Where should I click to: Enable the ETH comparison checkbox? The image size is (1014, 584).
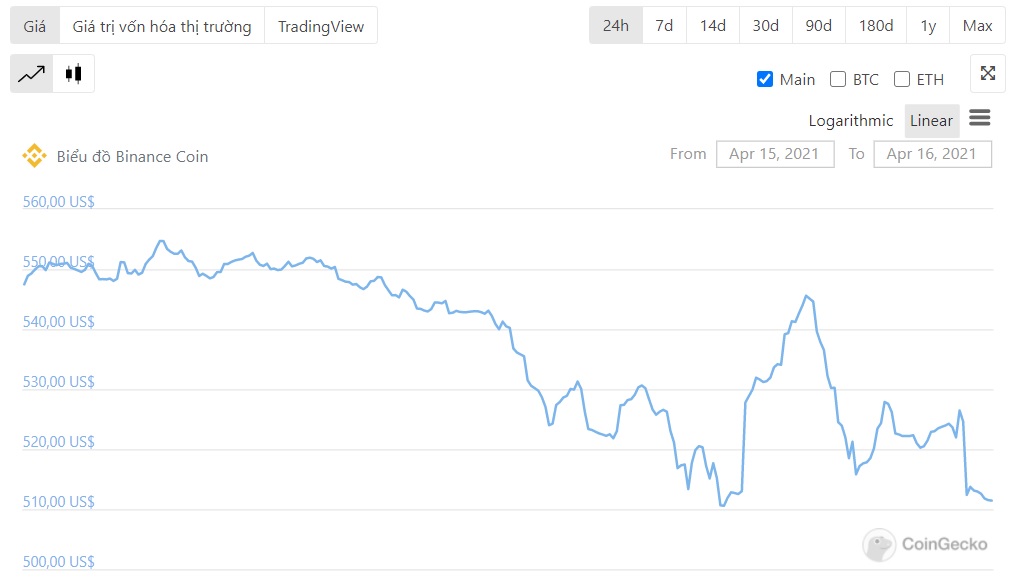coord(902,80)
